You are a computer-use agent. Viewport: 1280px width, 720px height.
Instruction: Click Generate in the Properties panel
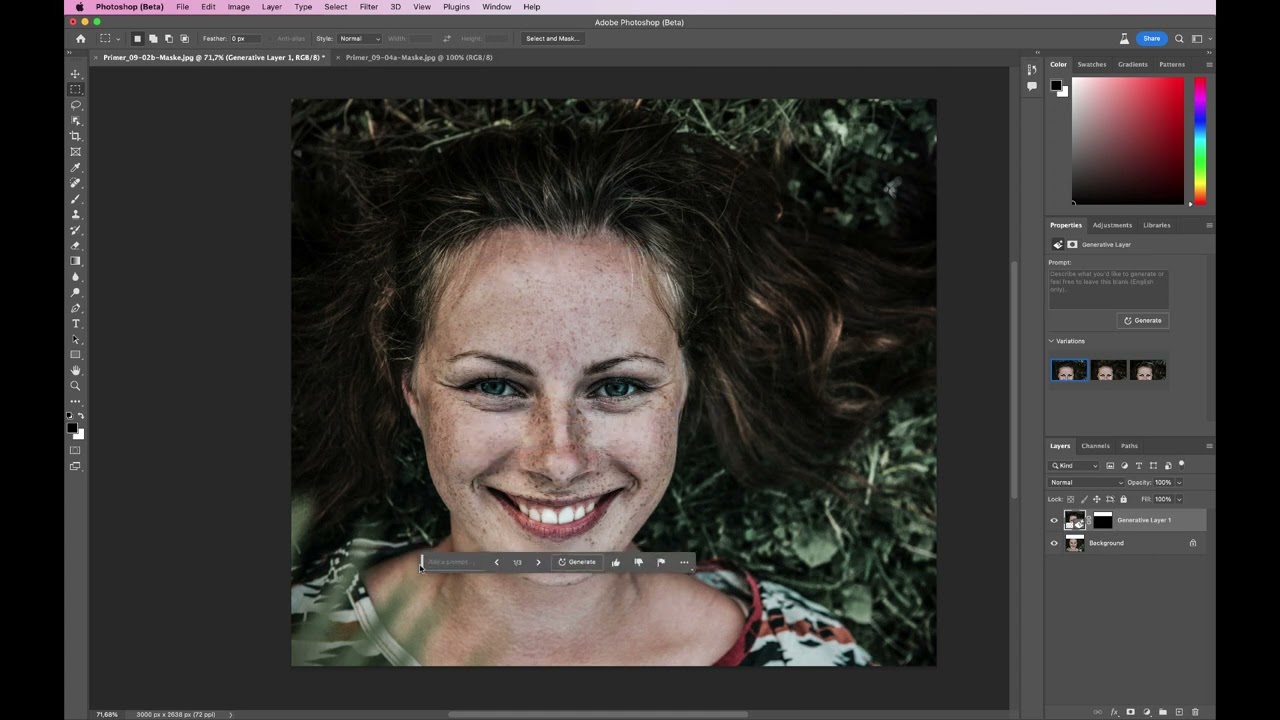[x=1143, y=321]
